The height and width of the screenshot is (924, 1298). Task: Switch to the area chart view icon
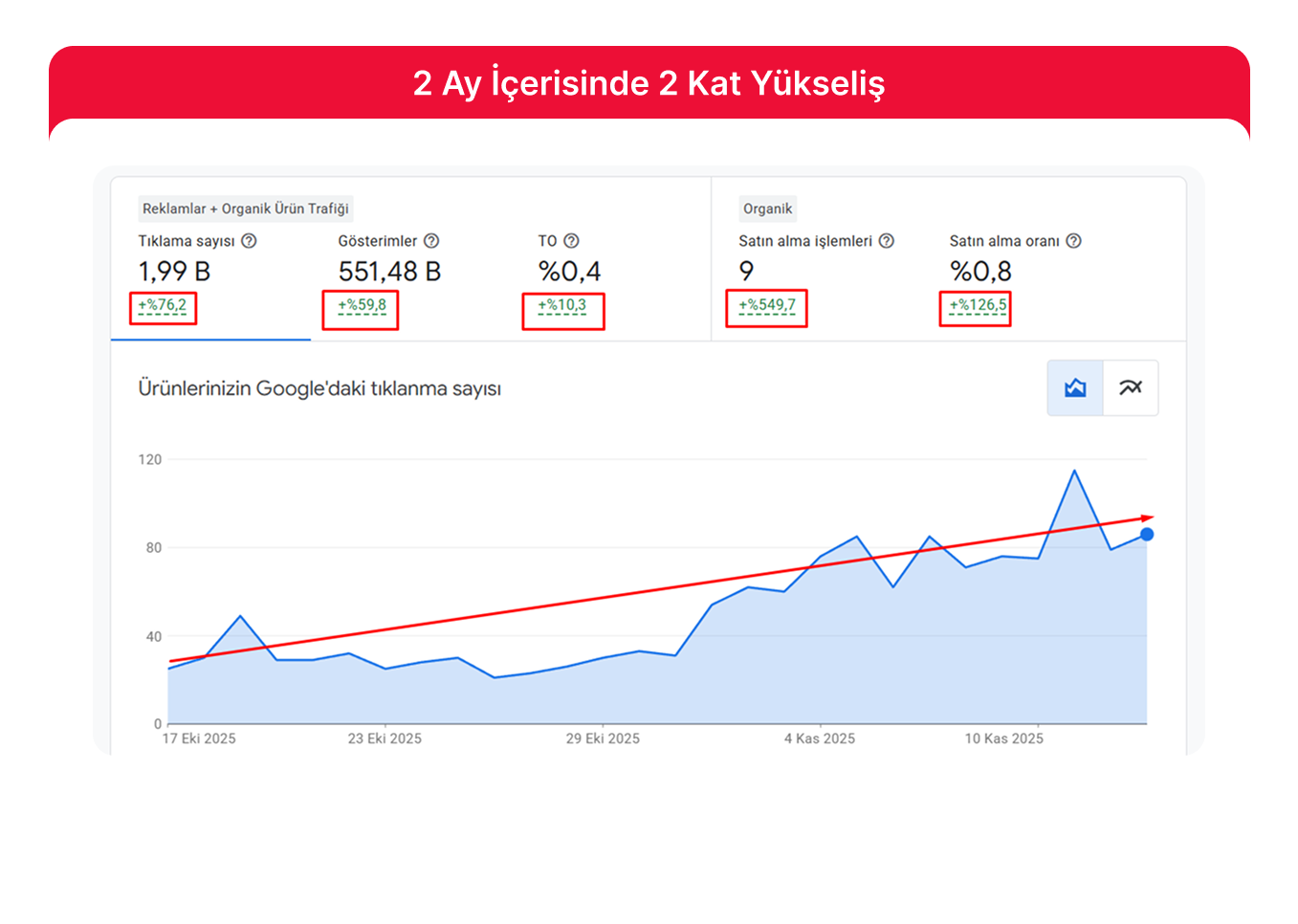(x=1075, y=387)
